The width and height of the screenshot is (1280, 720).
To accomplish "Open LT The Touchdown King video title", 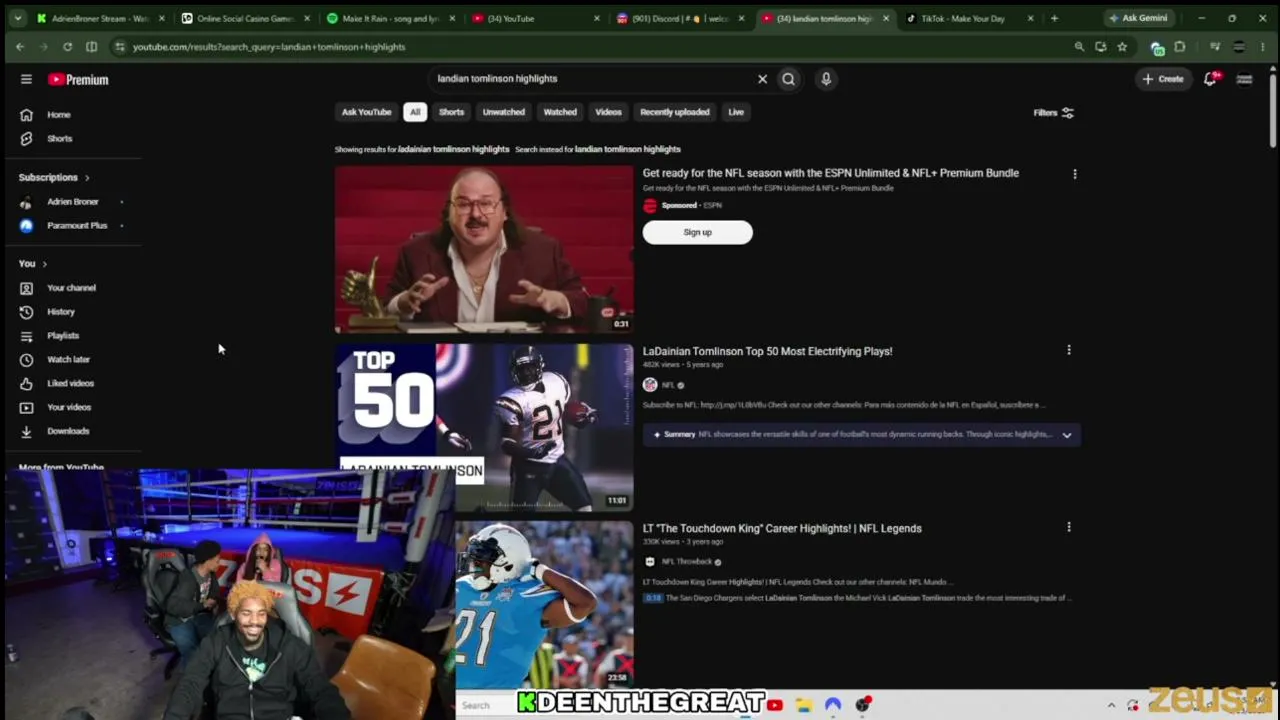I will (782, 529).
